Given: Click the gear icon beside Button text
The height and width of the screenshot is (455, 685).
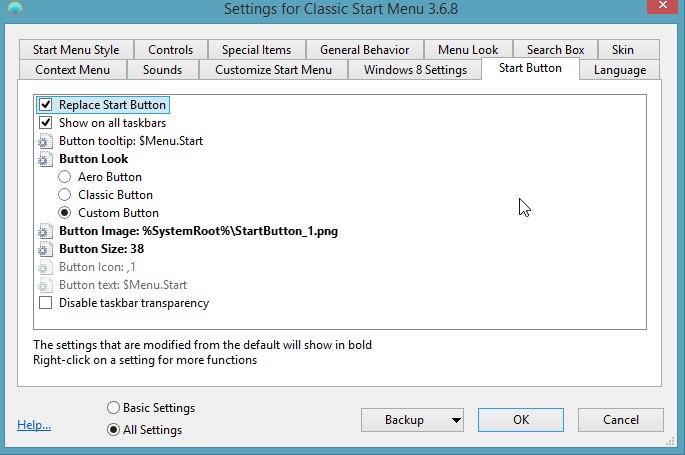Looking at the screenshot, I should 45,285.
